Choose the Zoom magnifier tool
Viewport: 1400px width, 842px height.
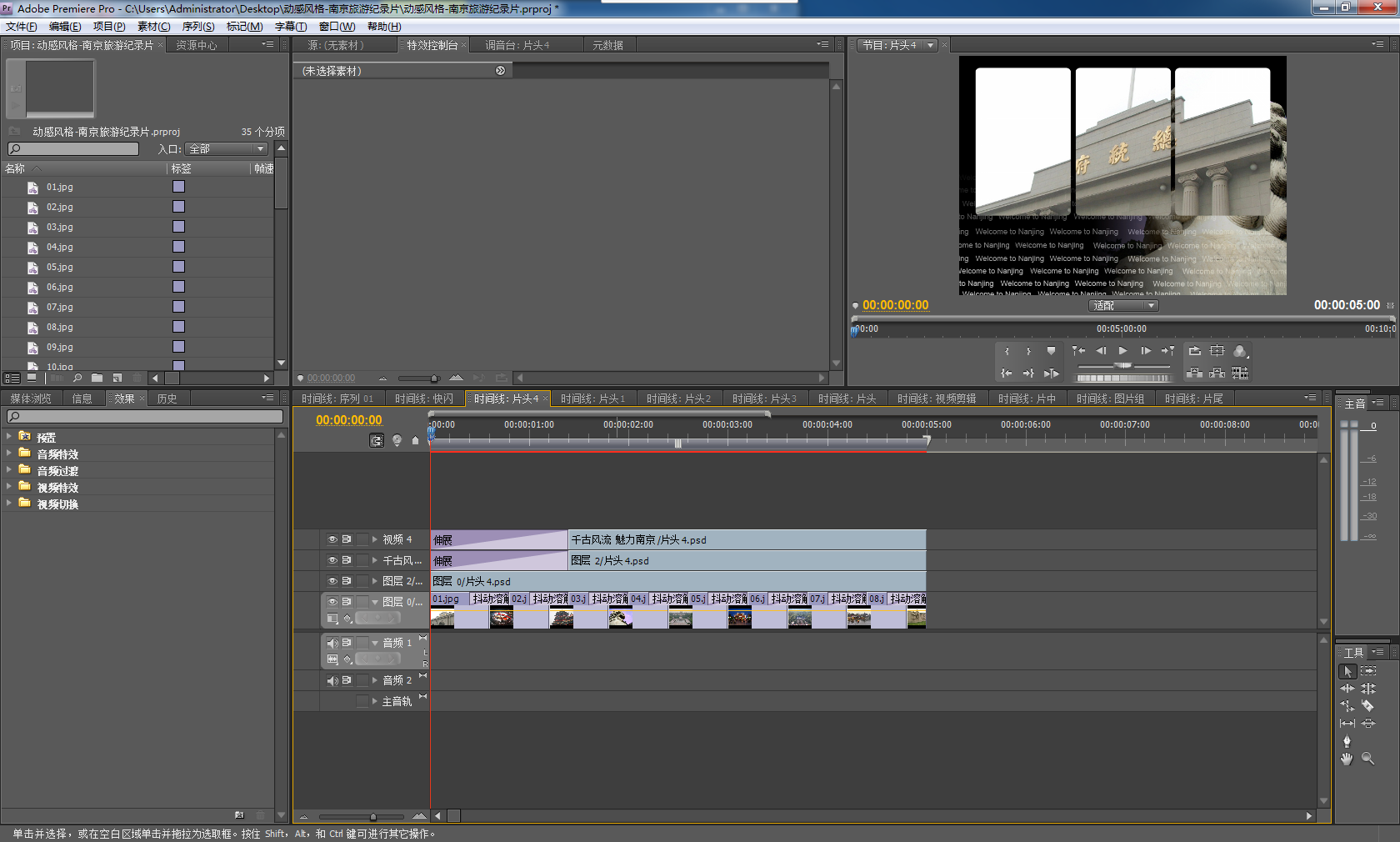click(x=1367, y=759)
